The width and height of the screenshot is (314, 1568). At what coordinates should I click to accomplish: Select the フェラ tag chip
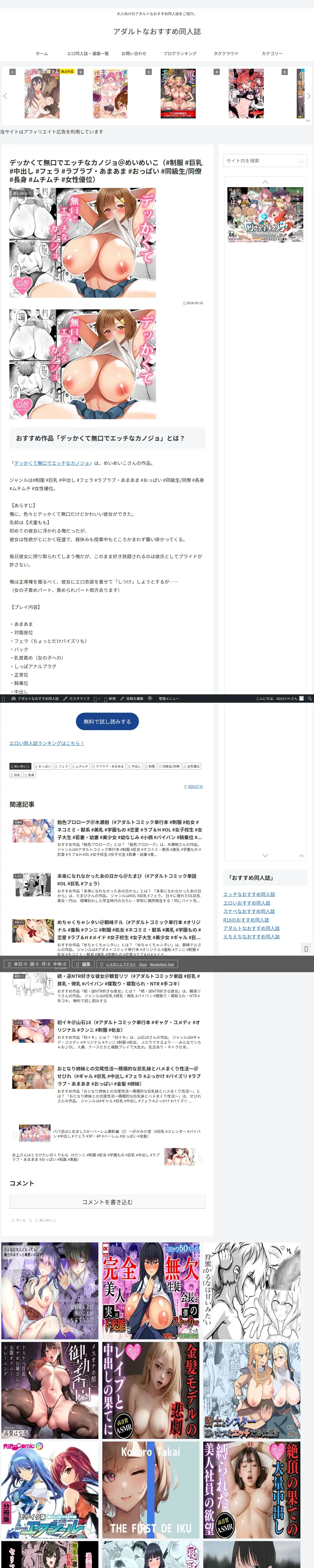(61, 766)
